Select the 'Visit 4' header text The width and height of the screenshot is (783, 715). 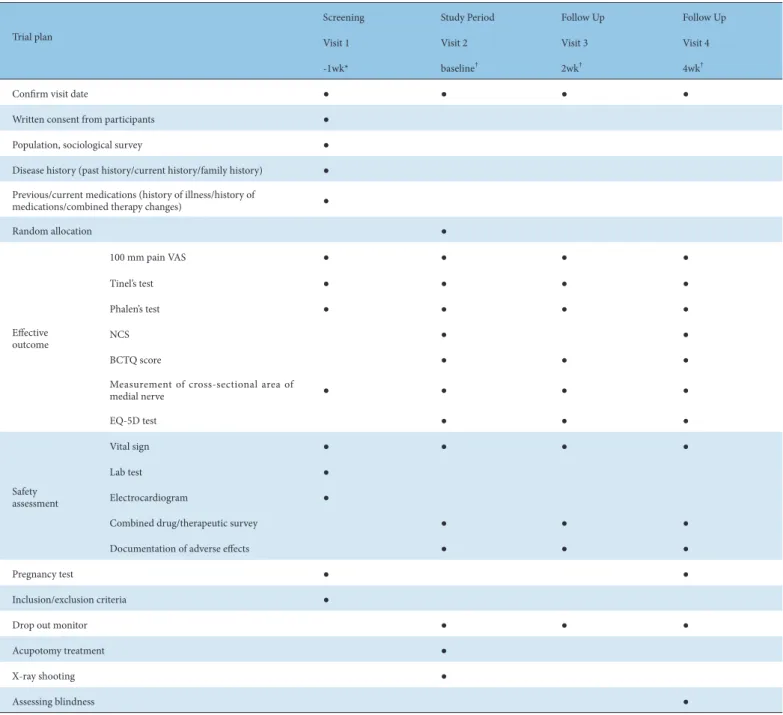696,43
